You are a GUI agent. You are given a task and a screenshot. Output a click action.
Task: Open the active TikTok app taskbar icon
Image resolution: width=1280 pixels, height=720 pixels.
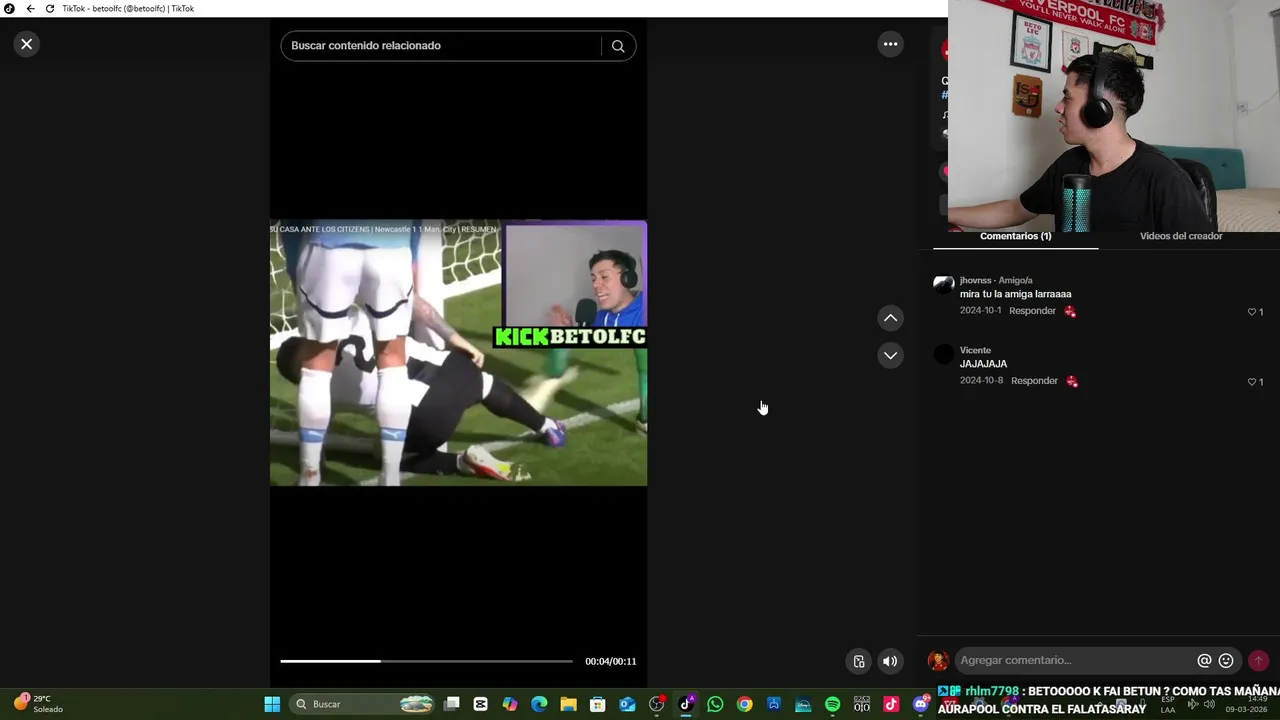(686, 704)
